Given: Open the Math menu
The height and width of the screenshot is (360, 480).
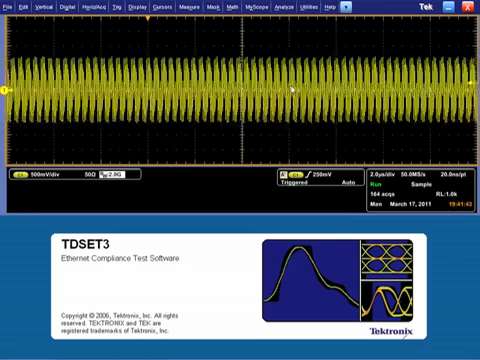Looking at the screenshot, I should (x=232, y=7).
